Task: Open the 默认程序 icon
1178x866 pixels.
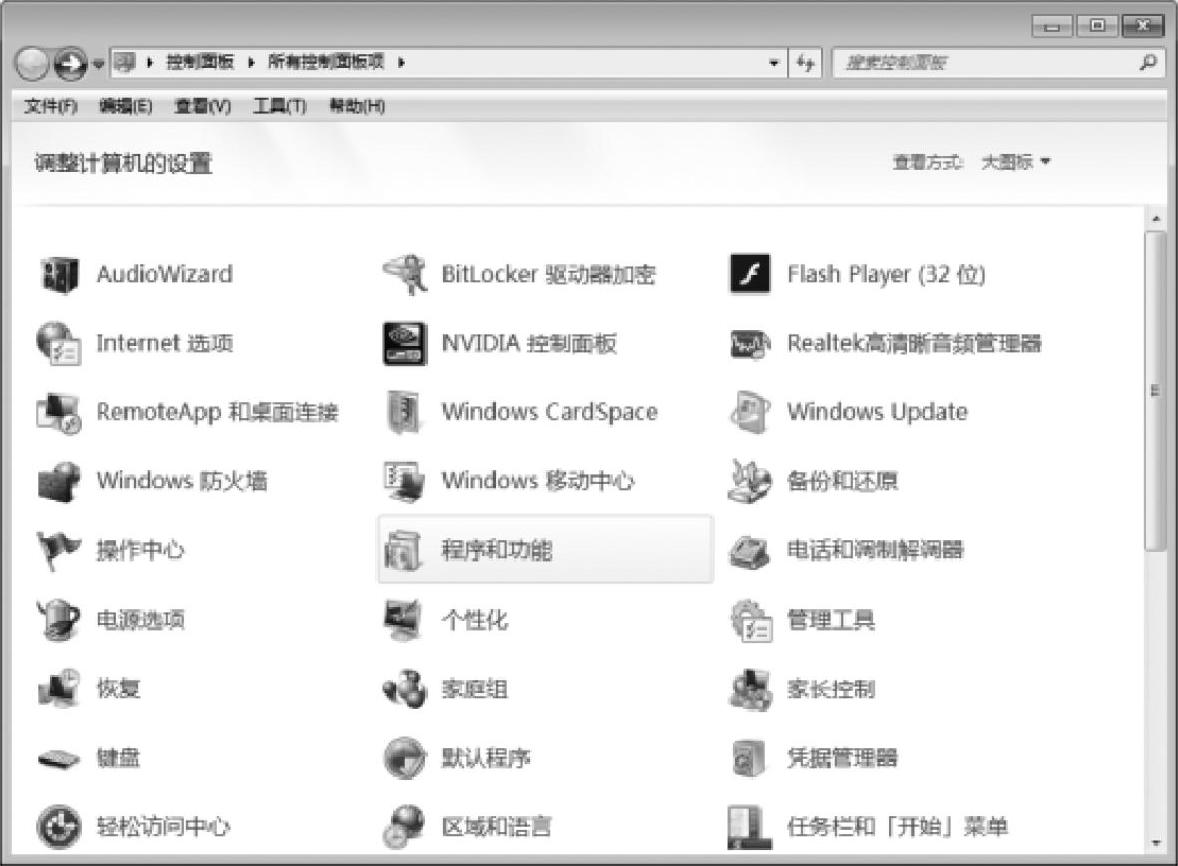Action: pos(405,758)
